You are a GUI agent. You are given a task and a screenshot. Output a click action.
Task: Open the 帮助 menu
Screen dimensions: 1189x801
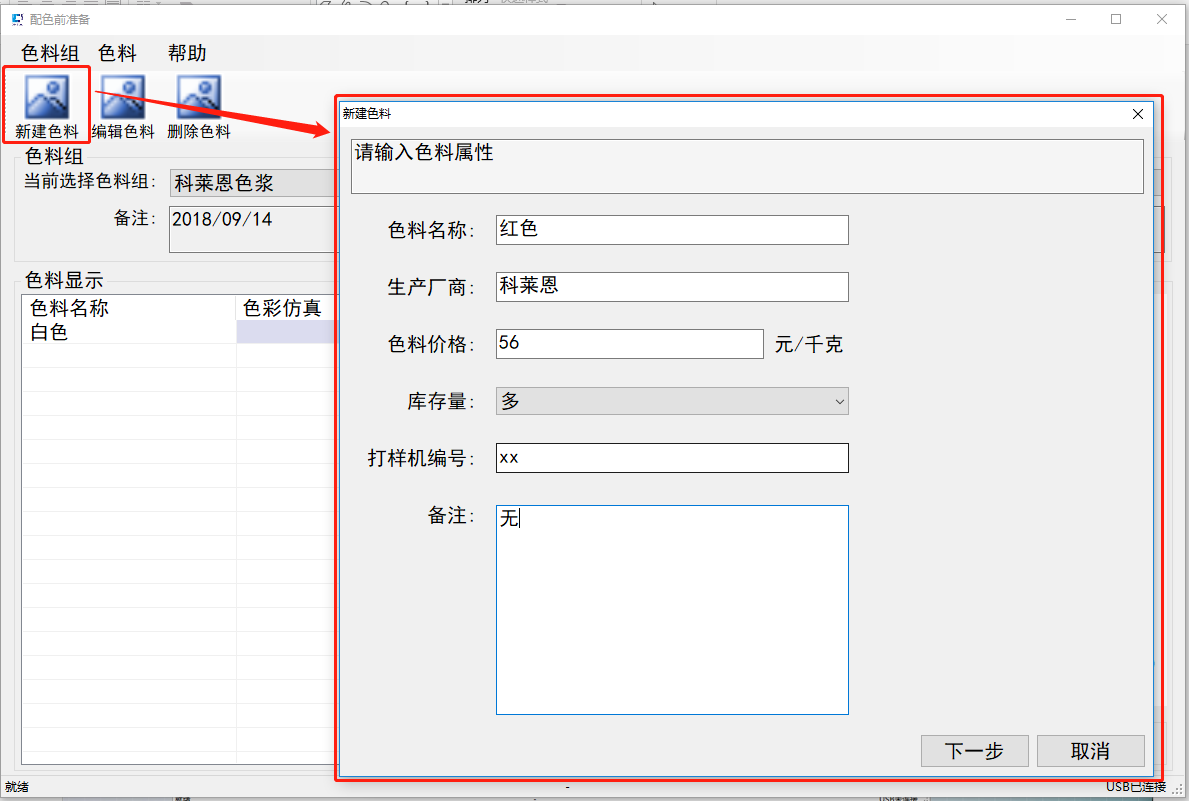(187, 53)
